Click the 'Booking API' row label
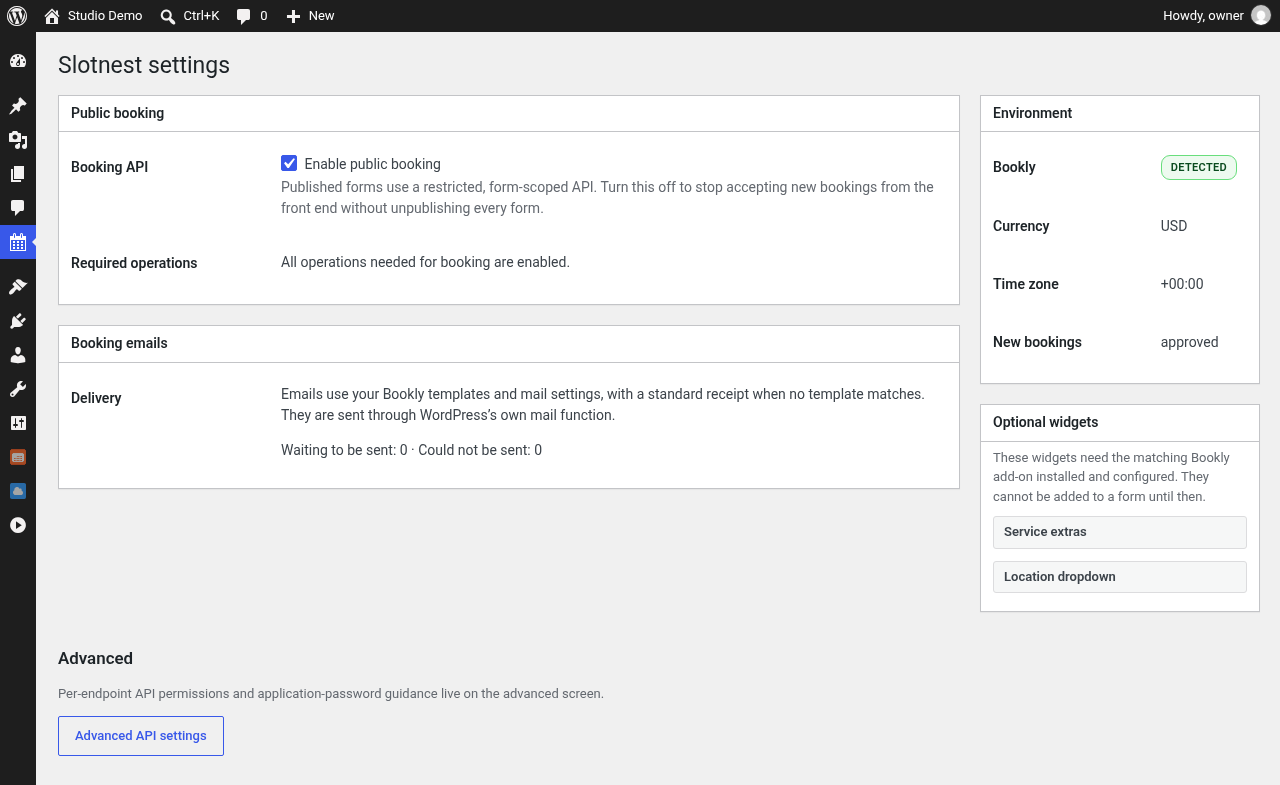This screenshot has height=785, width=1280. click(109, 167)
